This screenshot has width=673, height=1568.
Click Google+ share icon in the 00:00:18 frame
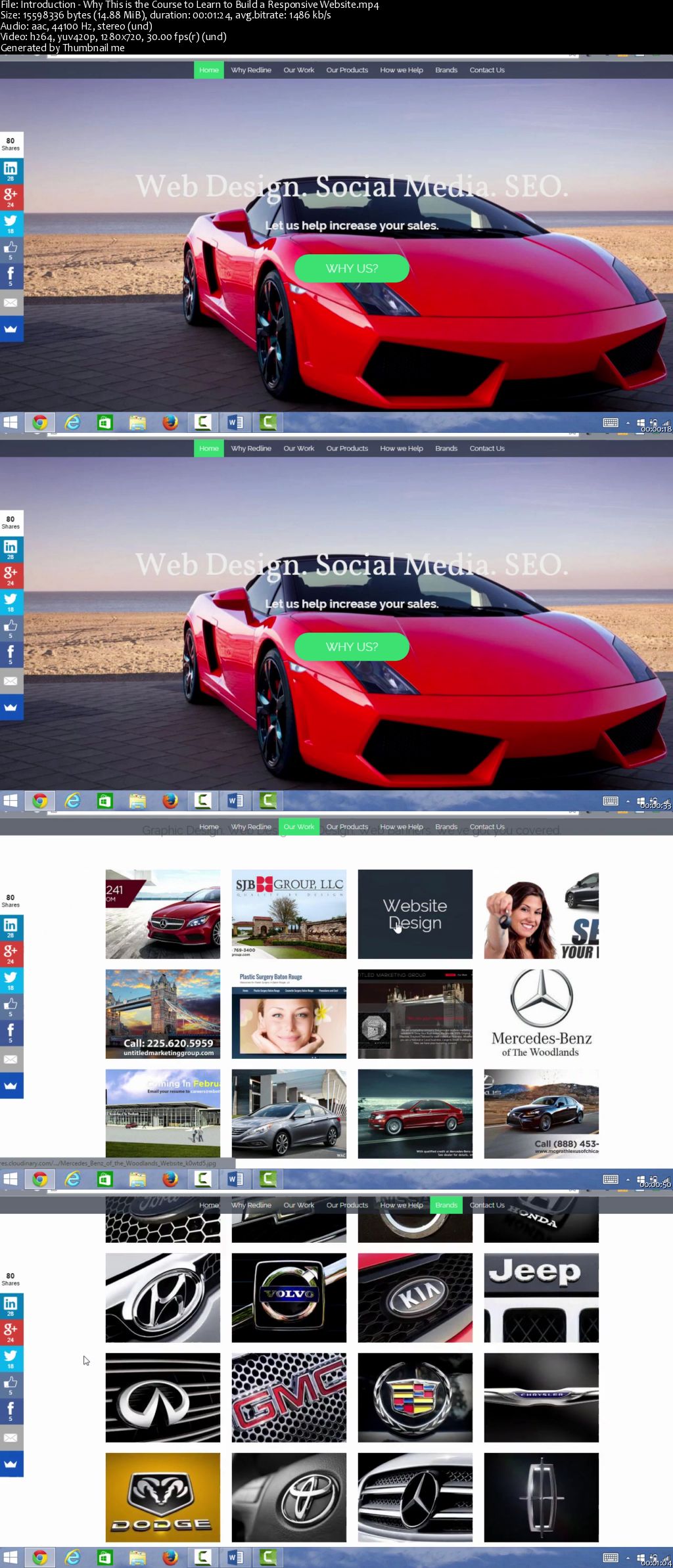click(11, 197)
